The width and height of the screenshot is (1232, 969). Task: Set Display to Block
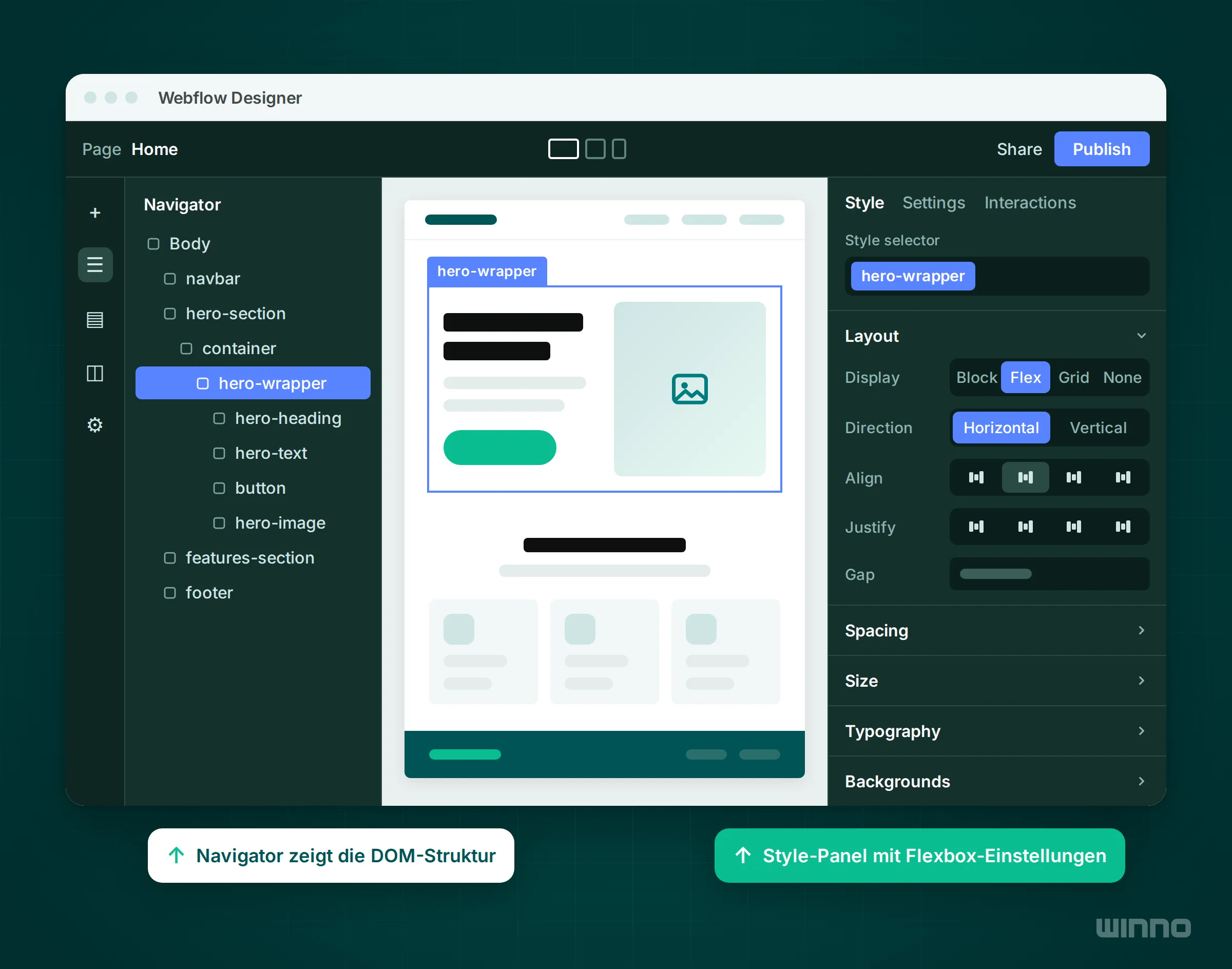(x=976, y=377)
